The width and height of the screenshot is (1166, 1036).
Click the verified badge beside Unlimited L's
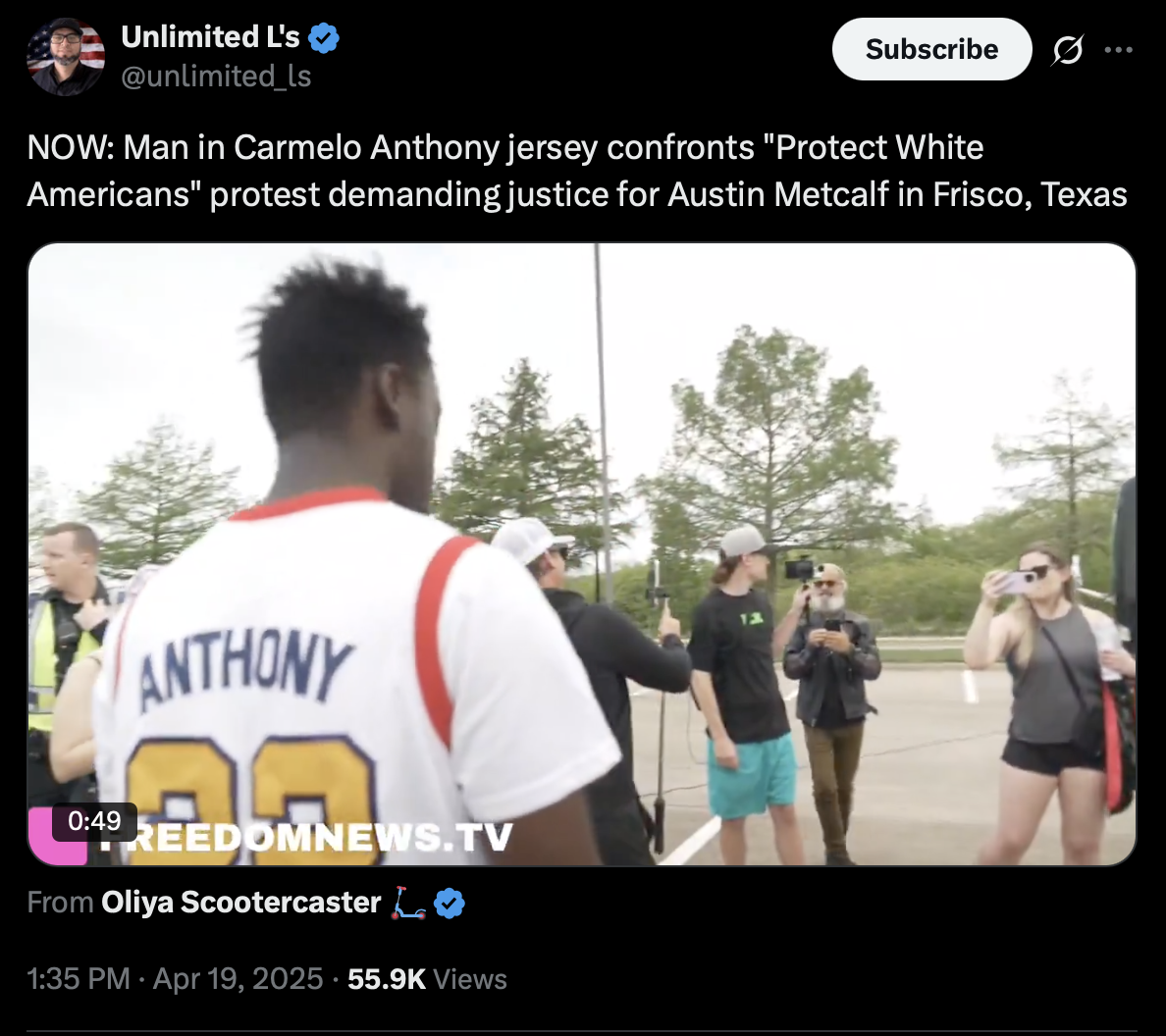[x=324, y=38]
